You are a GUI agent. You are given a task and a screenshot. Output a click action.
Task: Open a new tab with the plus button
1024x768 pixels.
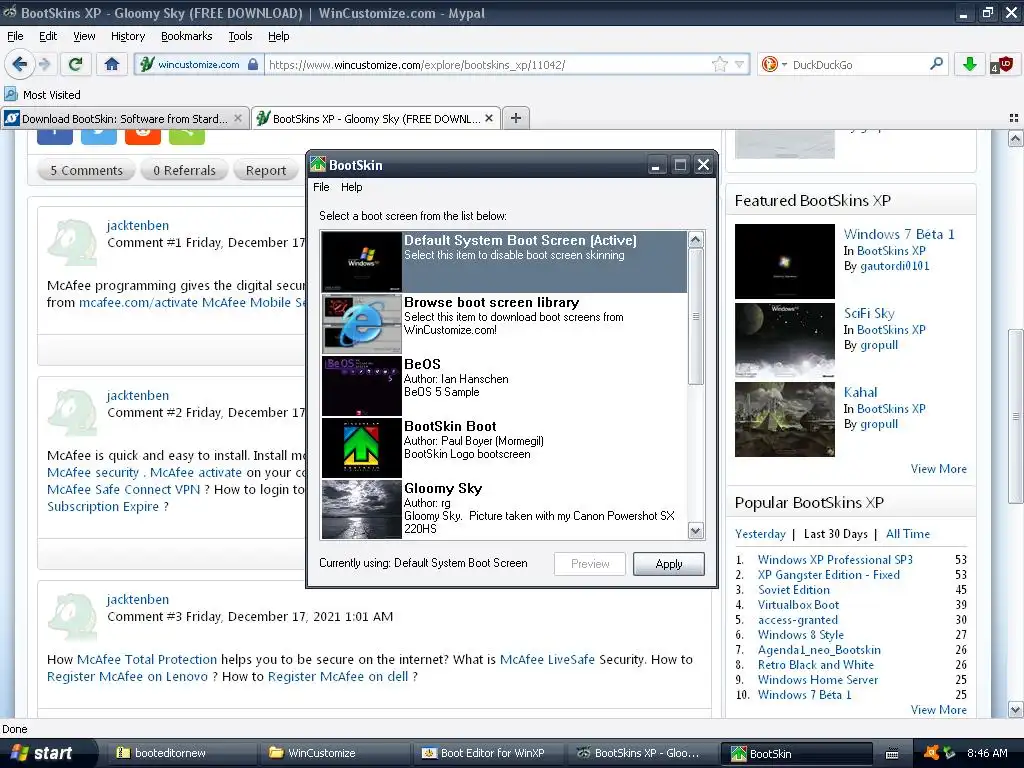coord(516,118)
